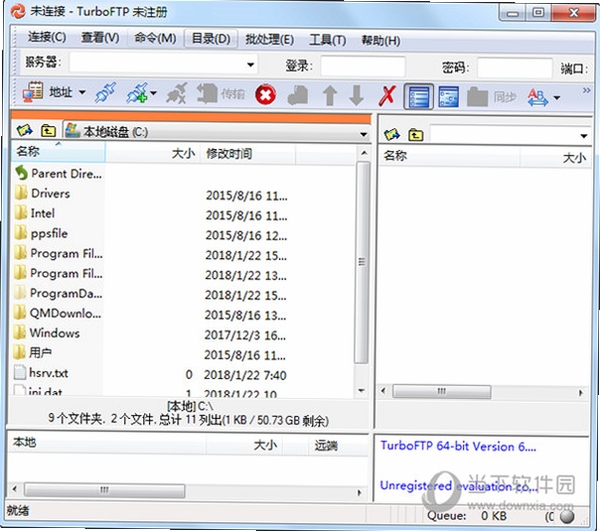Click the login (登录) input field
This screenshot has width=600, height=531.
pyautogui.click(x=363, y=66)
